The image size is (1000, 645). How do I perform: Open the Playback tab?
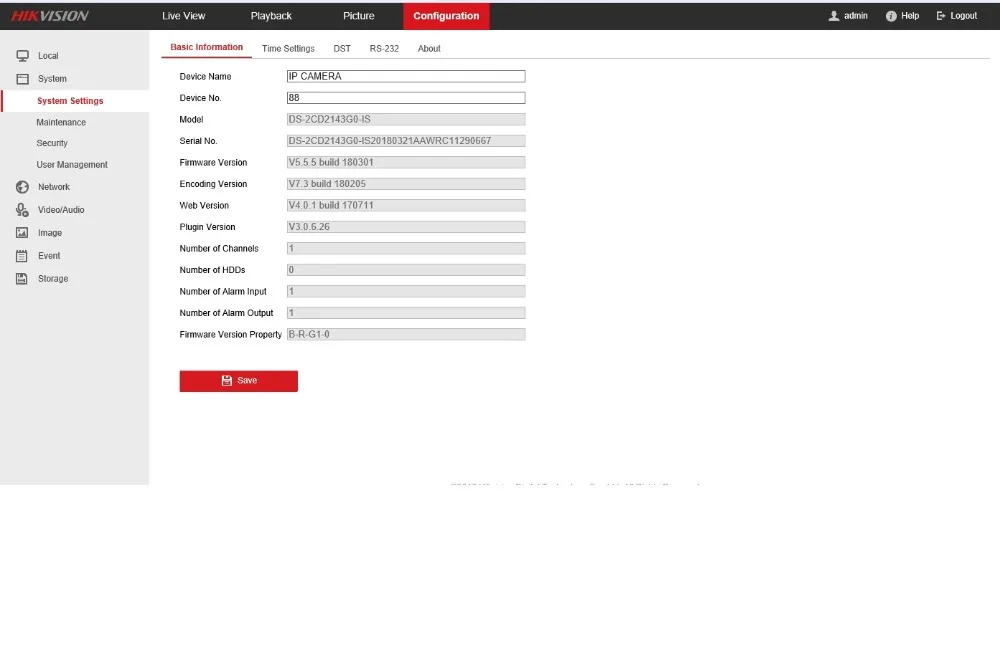pos(271,16)
